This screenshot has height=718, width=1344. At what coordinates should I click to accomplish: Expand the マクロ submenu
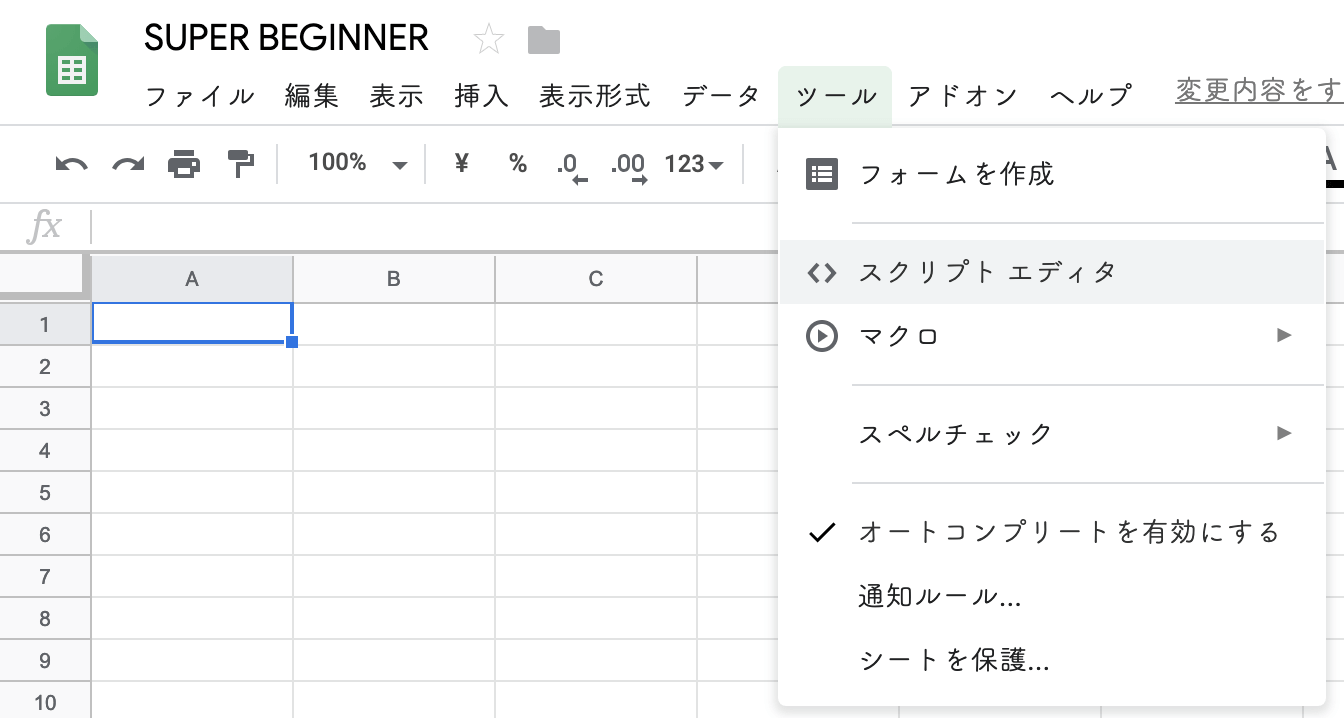click(x=1050, y=336)
